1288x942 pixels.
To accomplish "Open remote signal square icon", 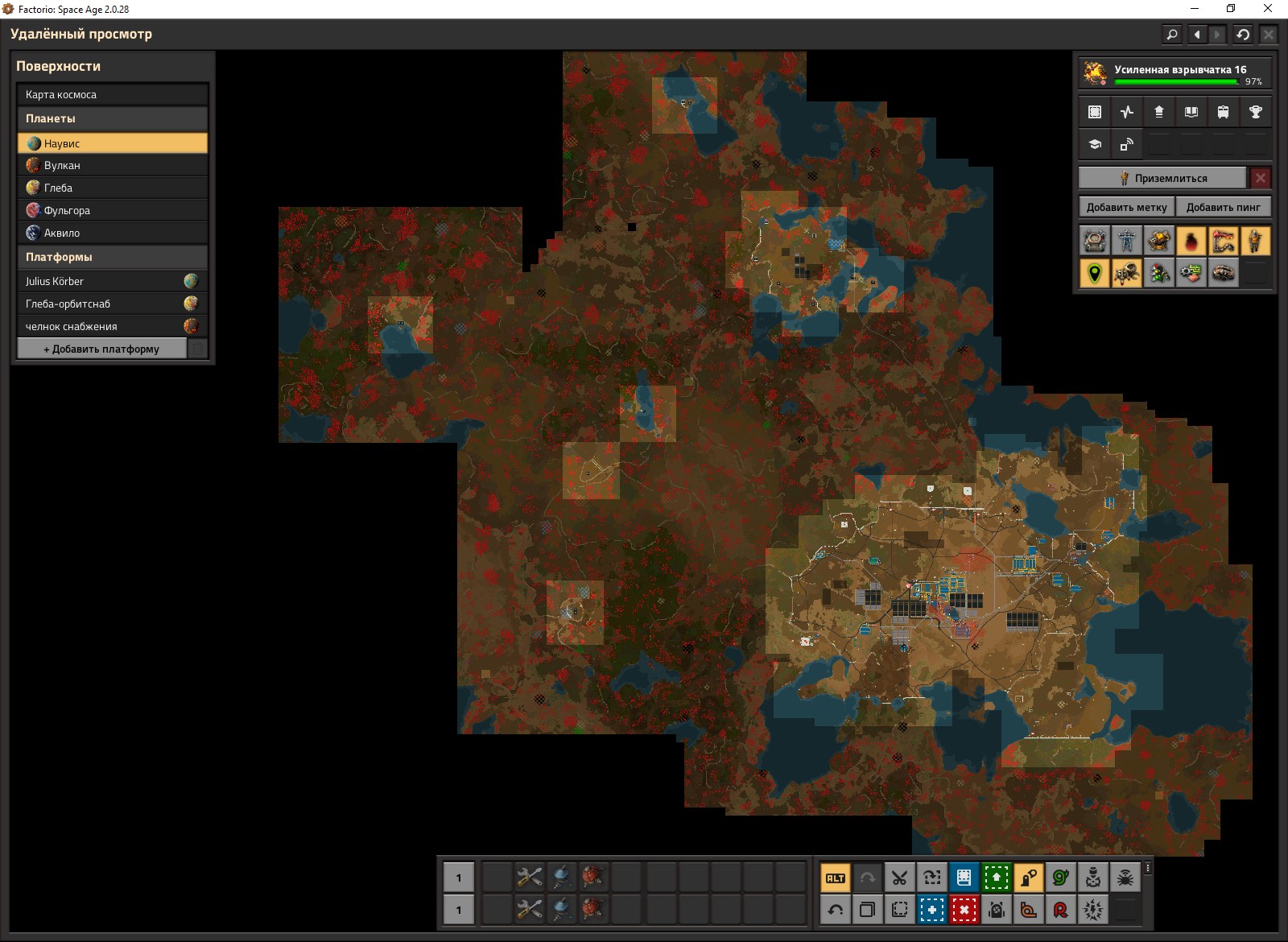I will click(1127, 144).
